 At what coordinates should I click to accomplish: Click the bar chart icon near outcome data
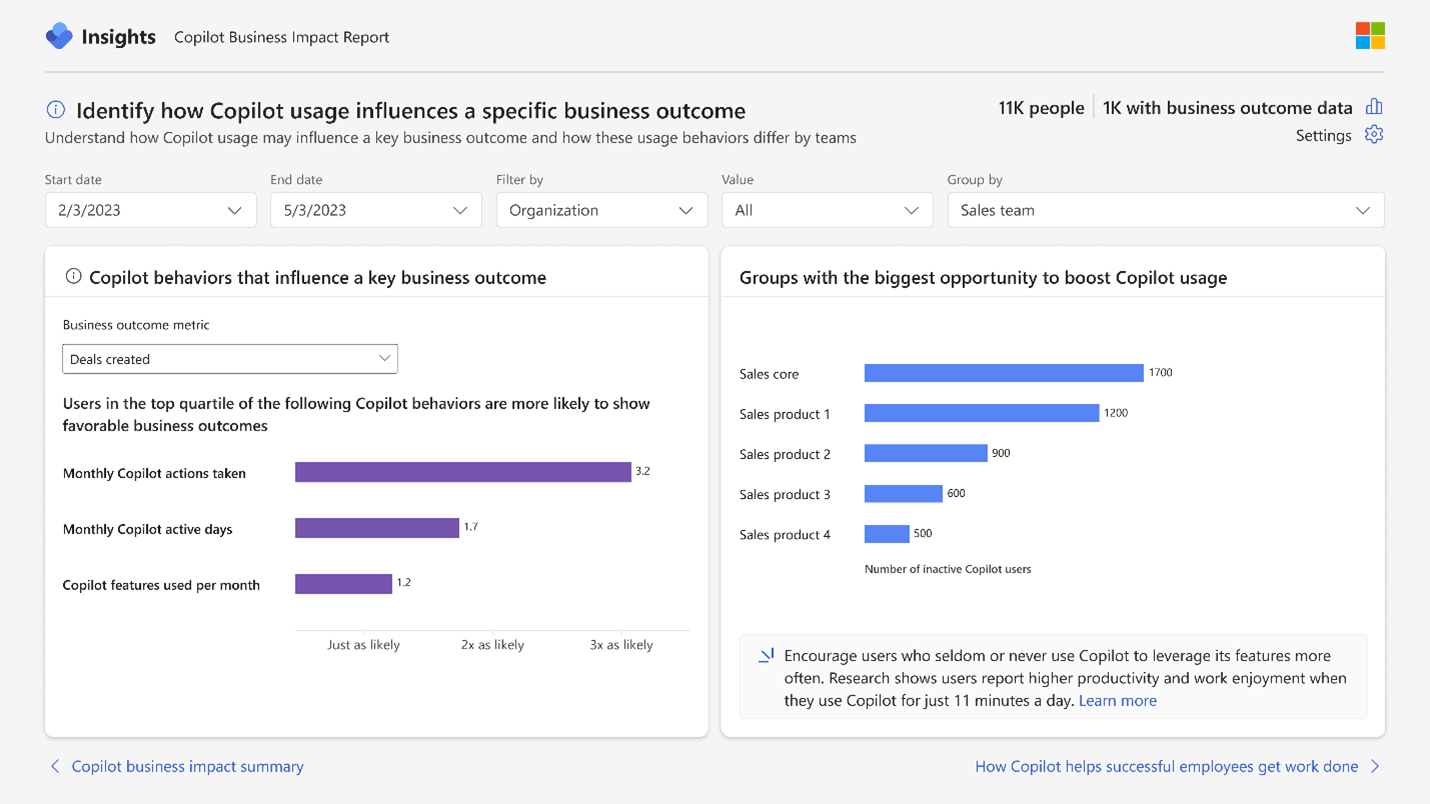tap(1374, 107)
